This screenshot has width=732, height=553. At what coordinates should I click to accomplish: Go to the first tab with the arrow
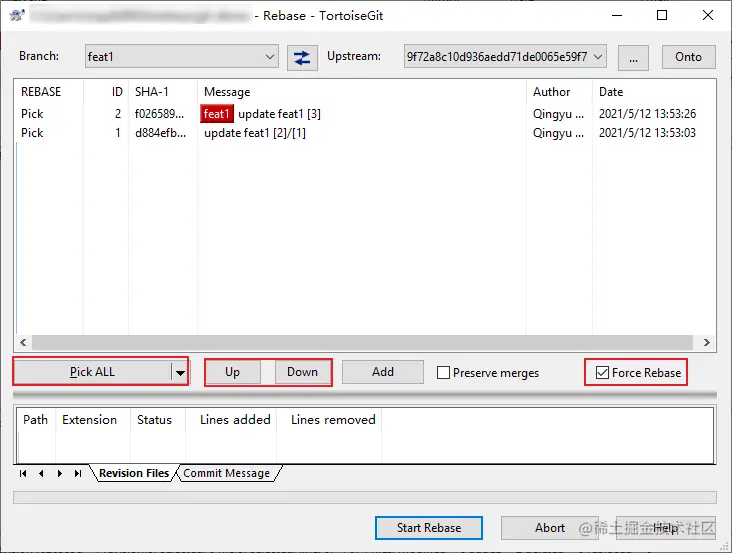point(23,473)
